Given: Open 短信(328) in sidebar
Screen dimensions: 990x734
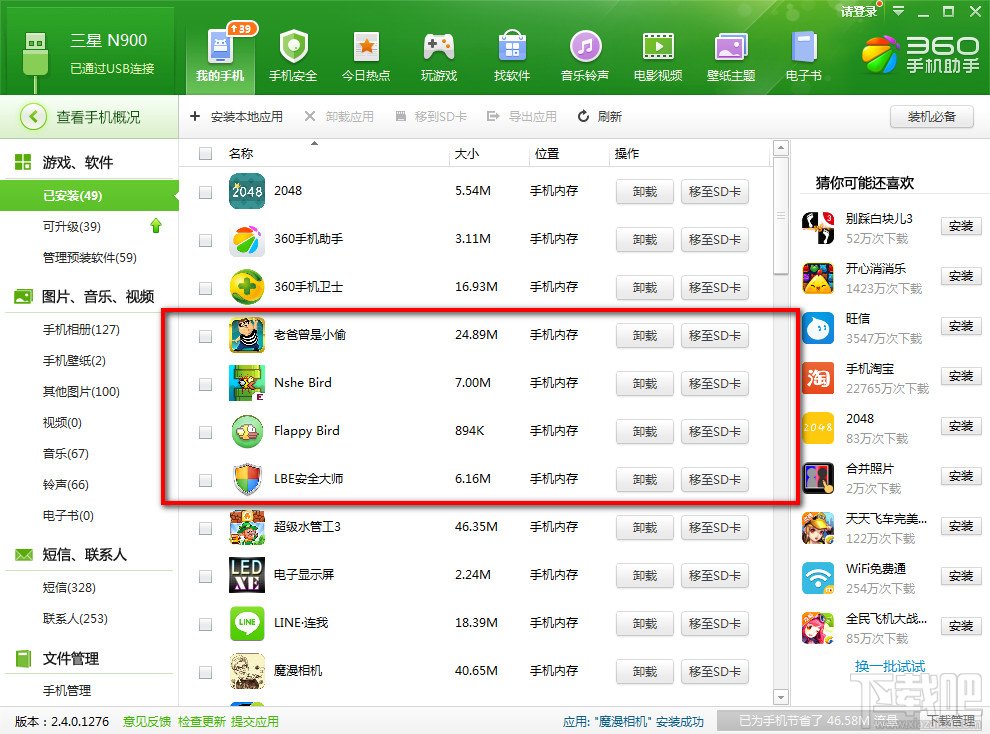Looking at the screenshot, I should point(69,588).
